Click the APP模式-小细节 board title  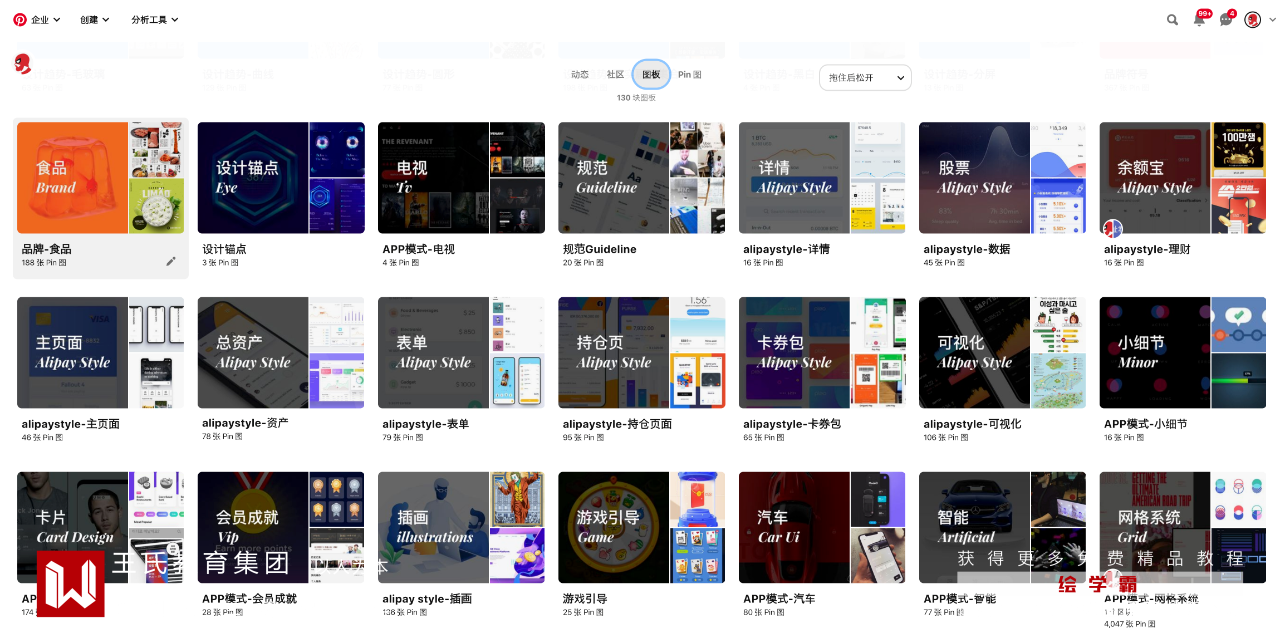[x=1146, y=424]
